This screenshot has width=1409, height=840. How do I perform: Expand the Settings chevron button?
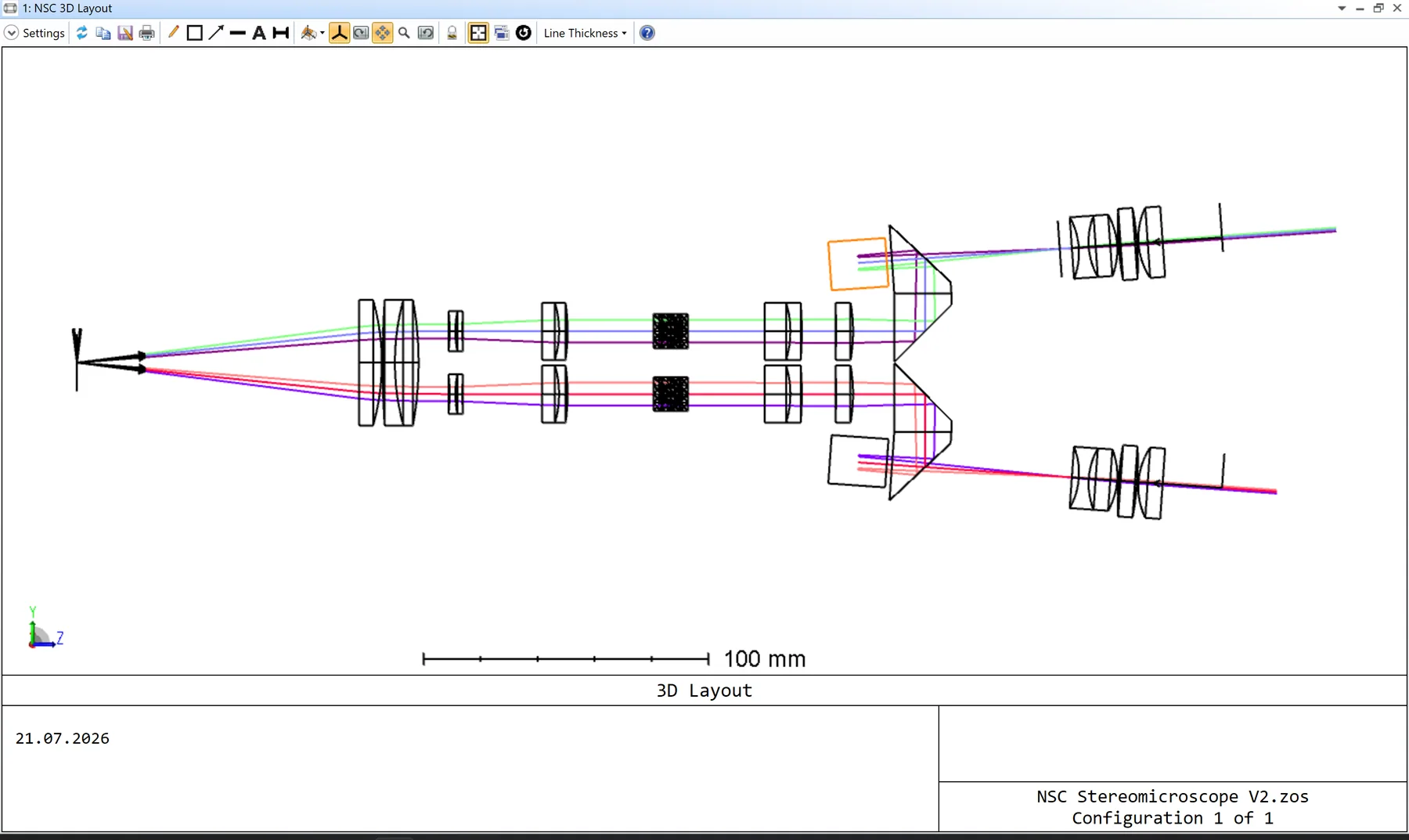coord(11,33)
